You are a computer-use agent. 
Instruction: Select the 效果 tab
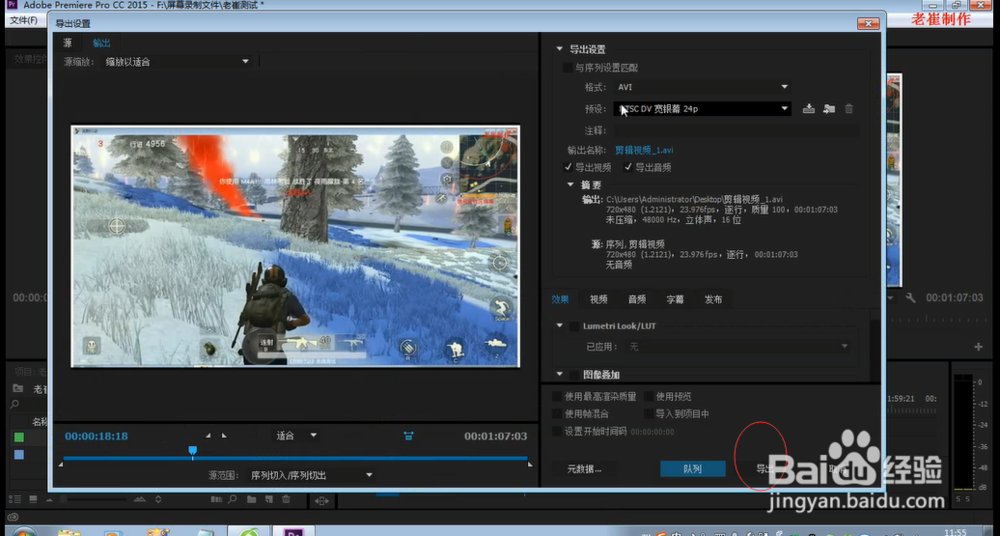(560, 299)
